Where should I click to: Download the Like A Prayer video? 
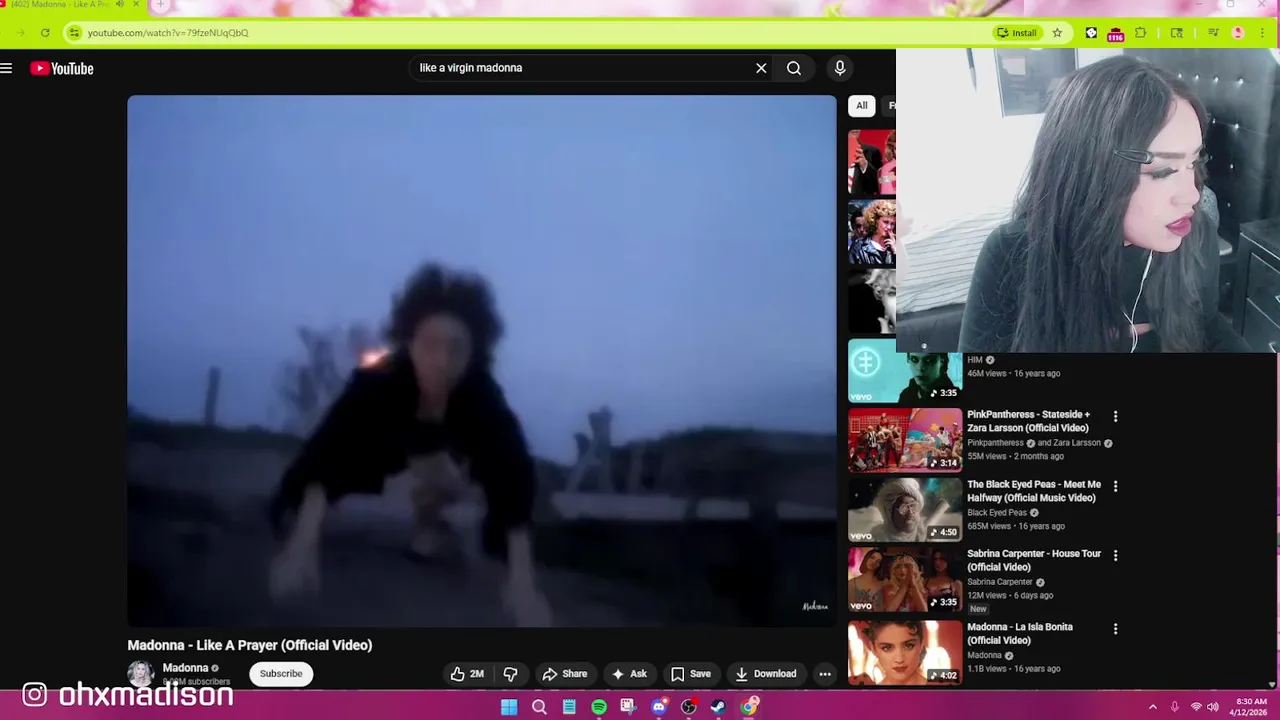click(766, 674)
